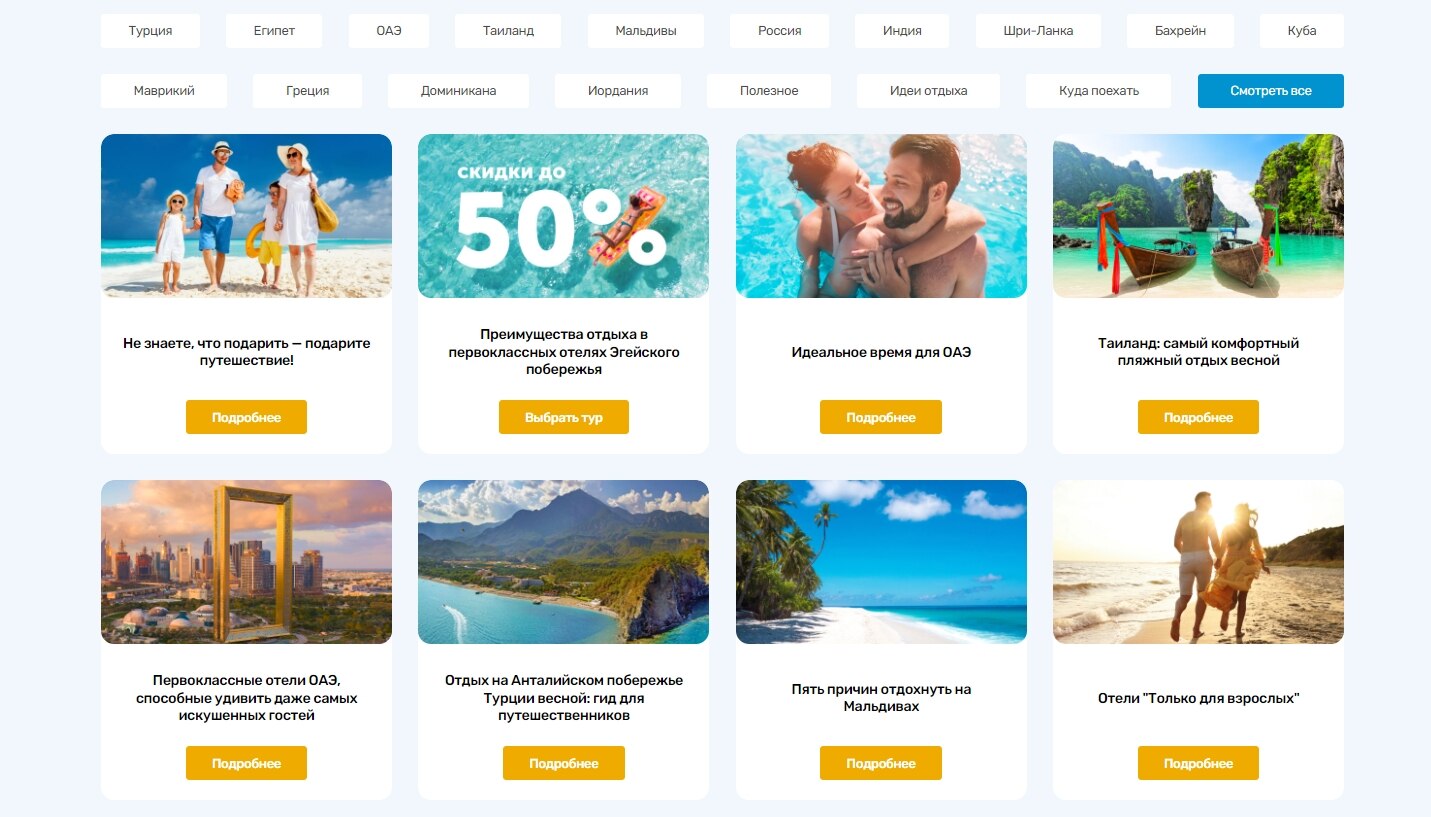Select the Доминикана category tag

(x=458, y=91)
